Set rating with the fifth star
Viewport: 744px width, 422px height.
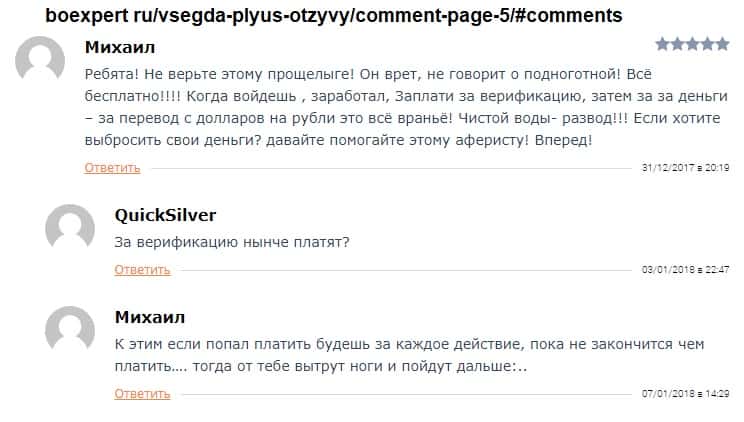pyautogui.click(x=722, y=44)
